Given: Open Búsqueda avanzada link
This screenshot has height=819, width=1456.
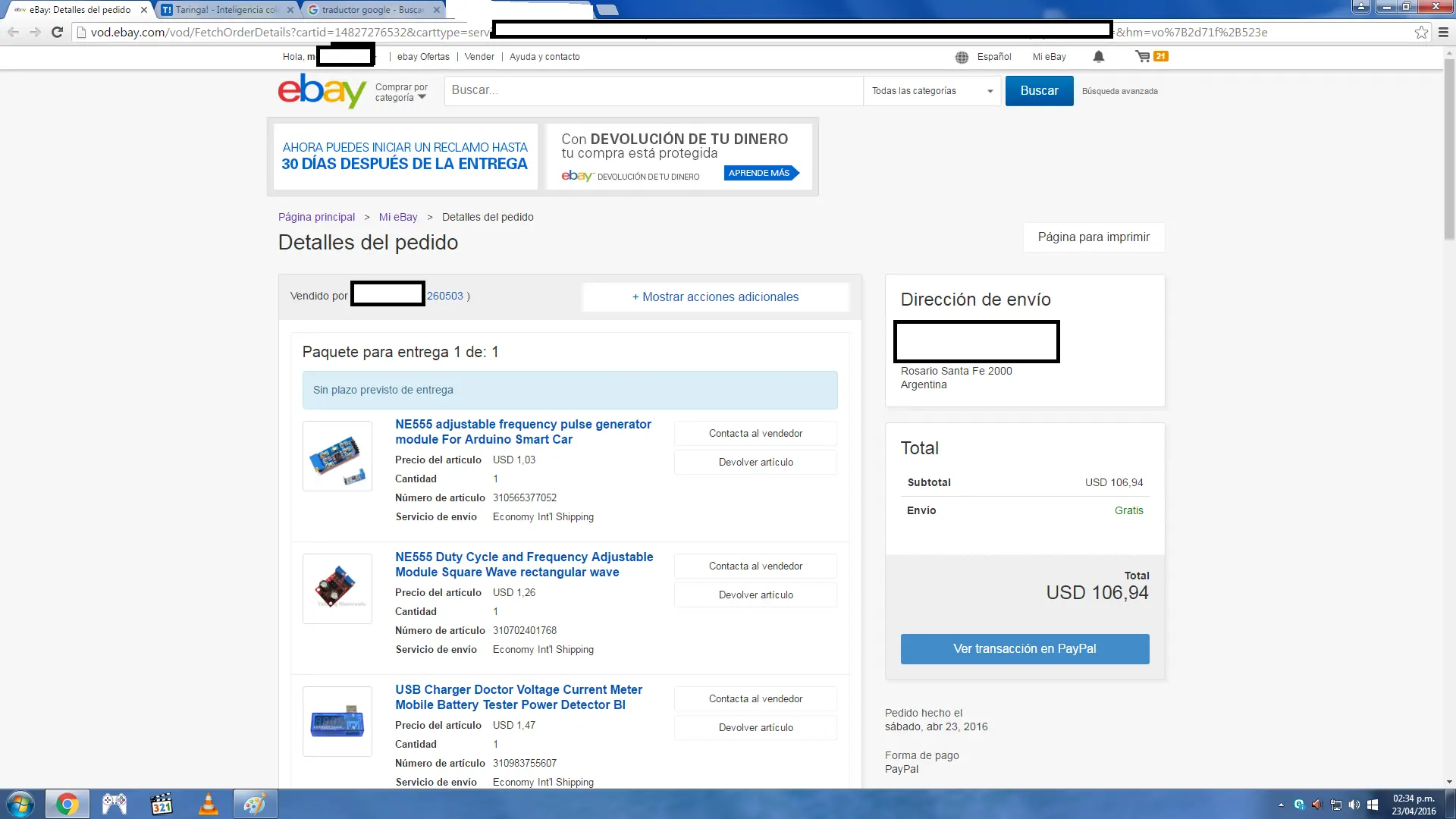Looking at the screenshot, I should point(1119,91).
